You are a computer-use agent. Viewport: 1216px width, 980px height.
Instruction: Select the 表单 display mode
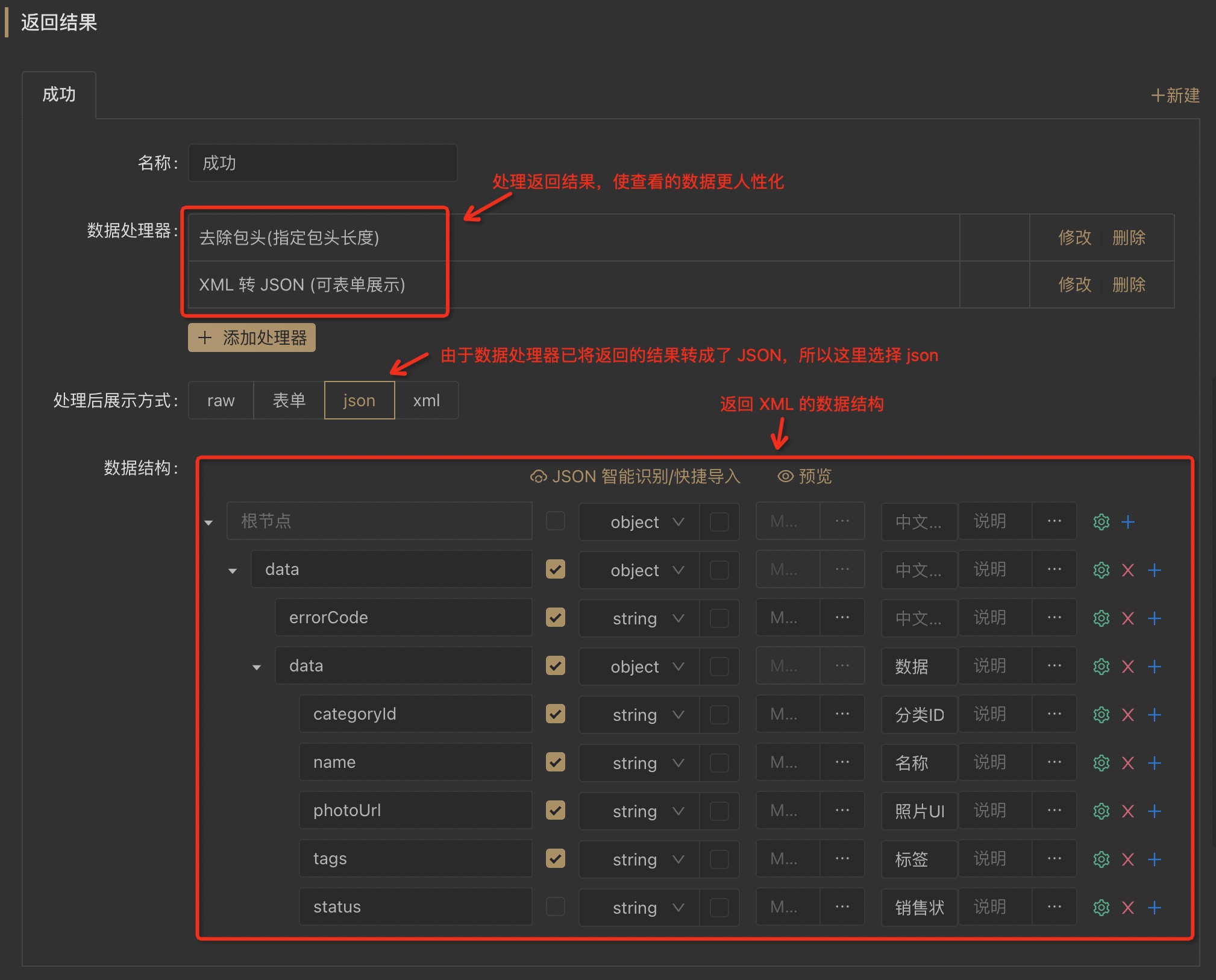click(x=289, y=400)
